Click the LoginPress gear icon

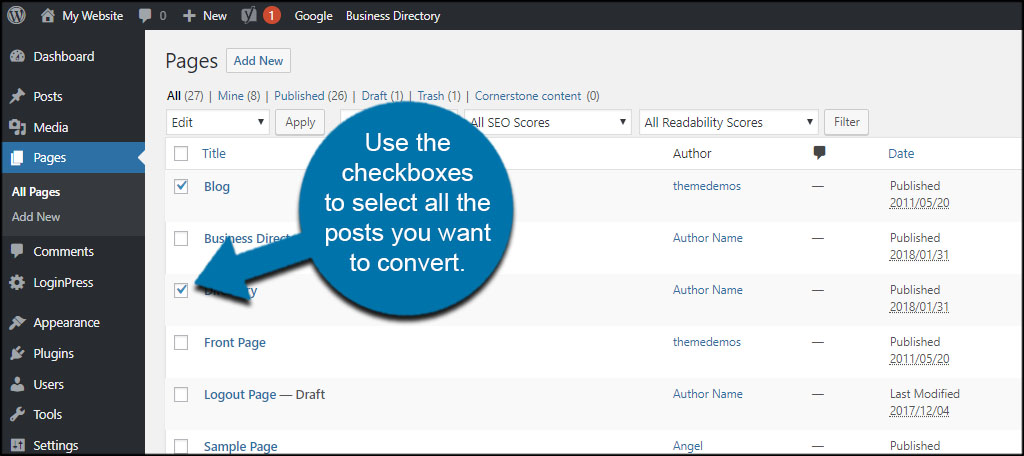18,283
